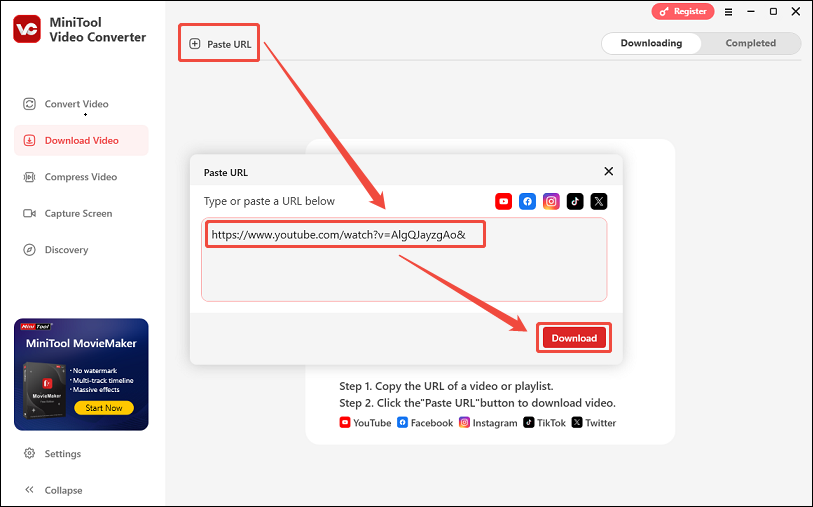Click Start Now on MovieMaker ad

(x=104, y=408)
